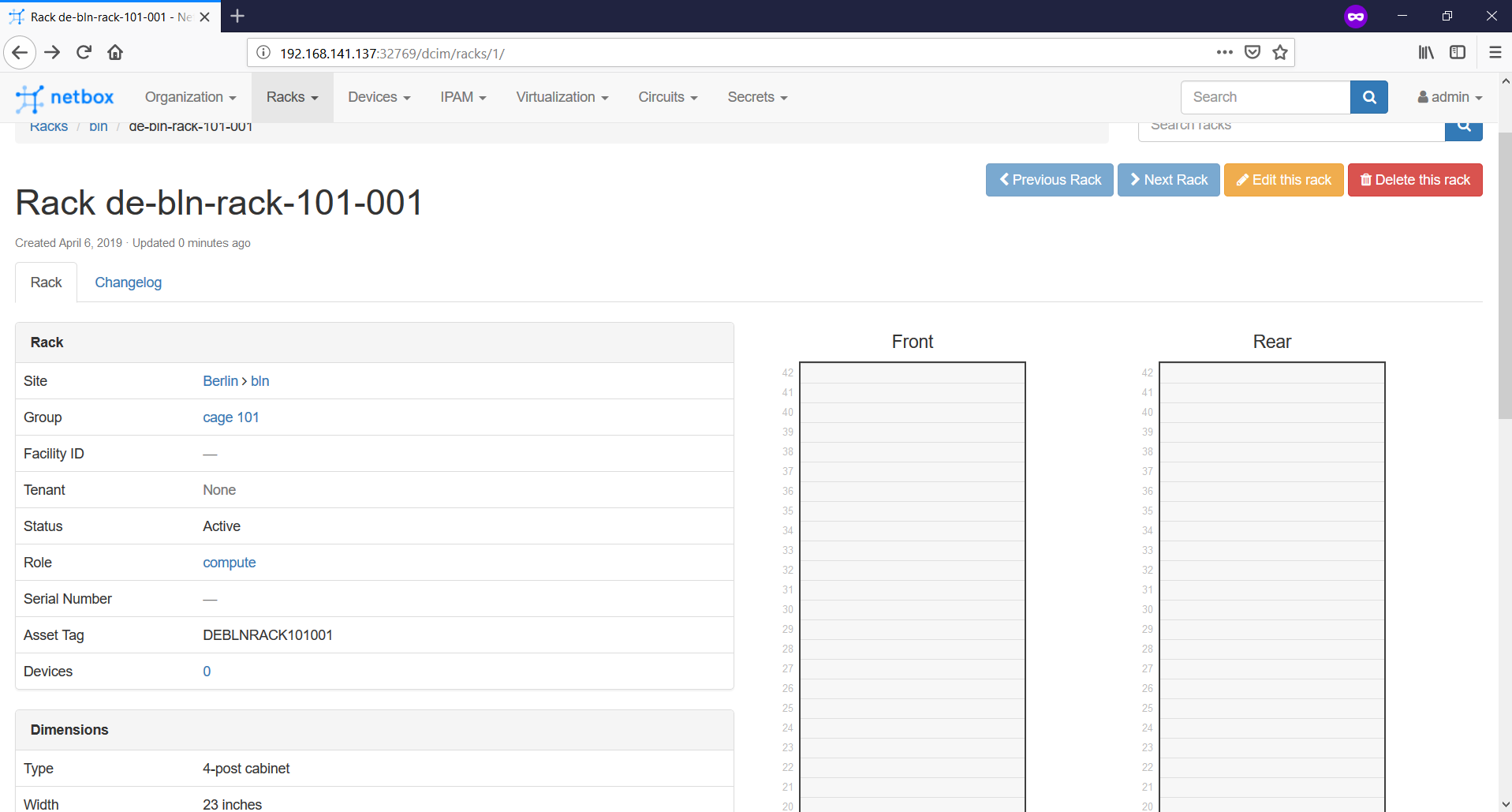The image size is (1512, 812).
Task: Focus the global Search field
Action: click(1265, 97)
